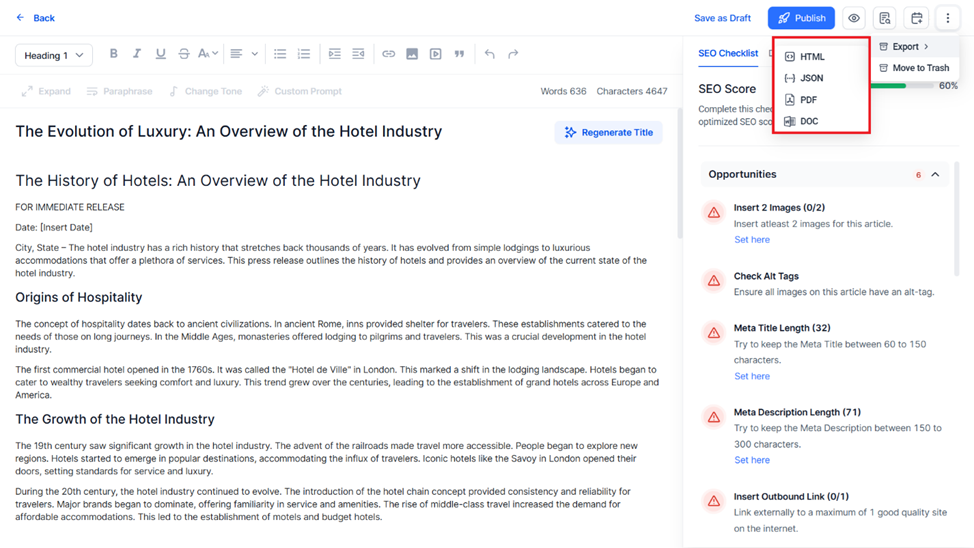Image resolution: width=974 pixels, height=548 pixels.
Task: Click the Insert 2 Images warning icon
Action: pos(714,212)
